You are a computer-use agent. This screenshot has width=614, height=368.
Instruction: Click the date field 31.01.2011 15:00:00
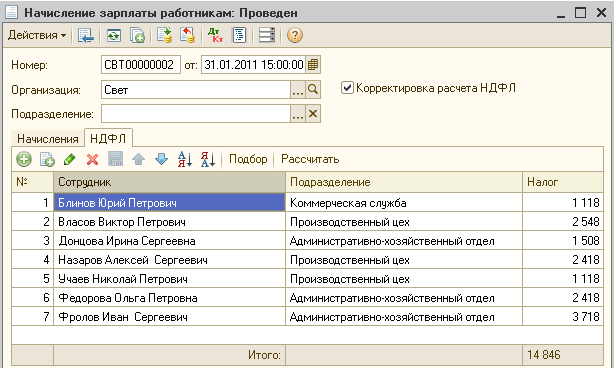254,65
